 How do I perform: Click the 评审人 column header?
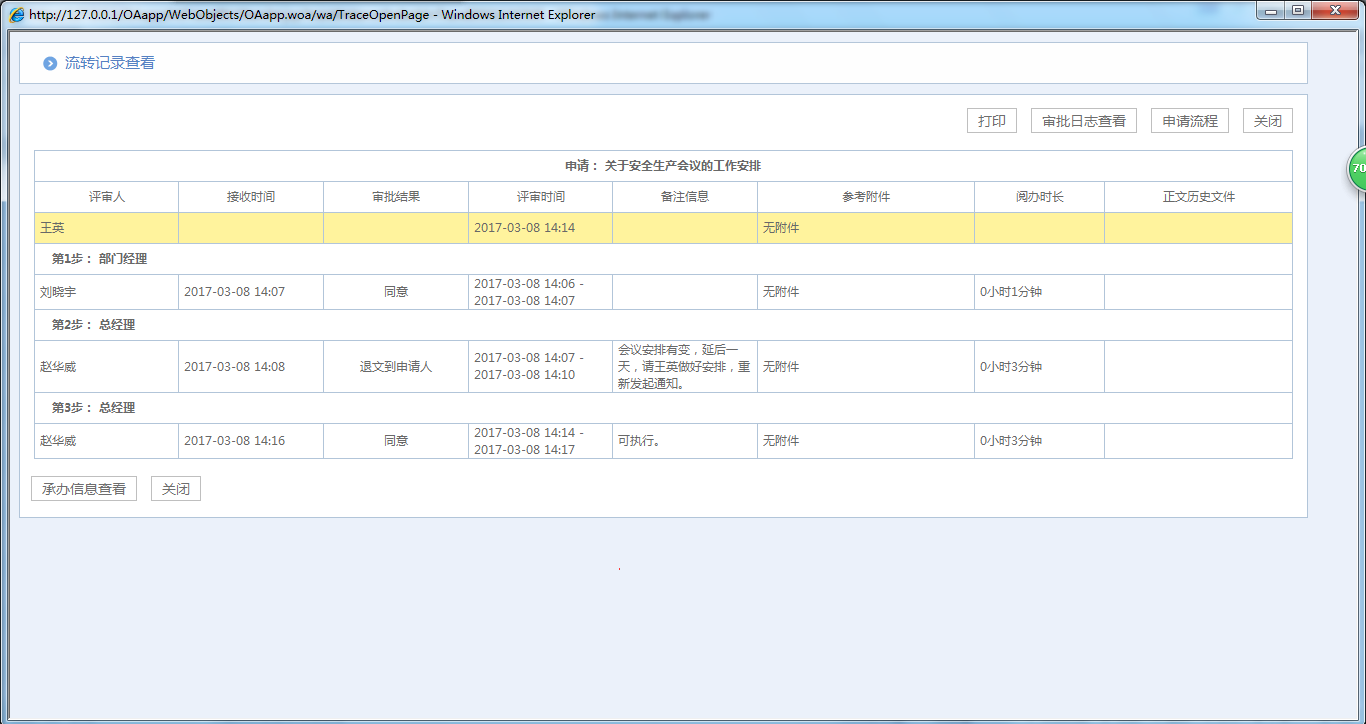[107, 197]
